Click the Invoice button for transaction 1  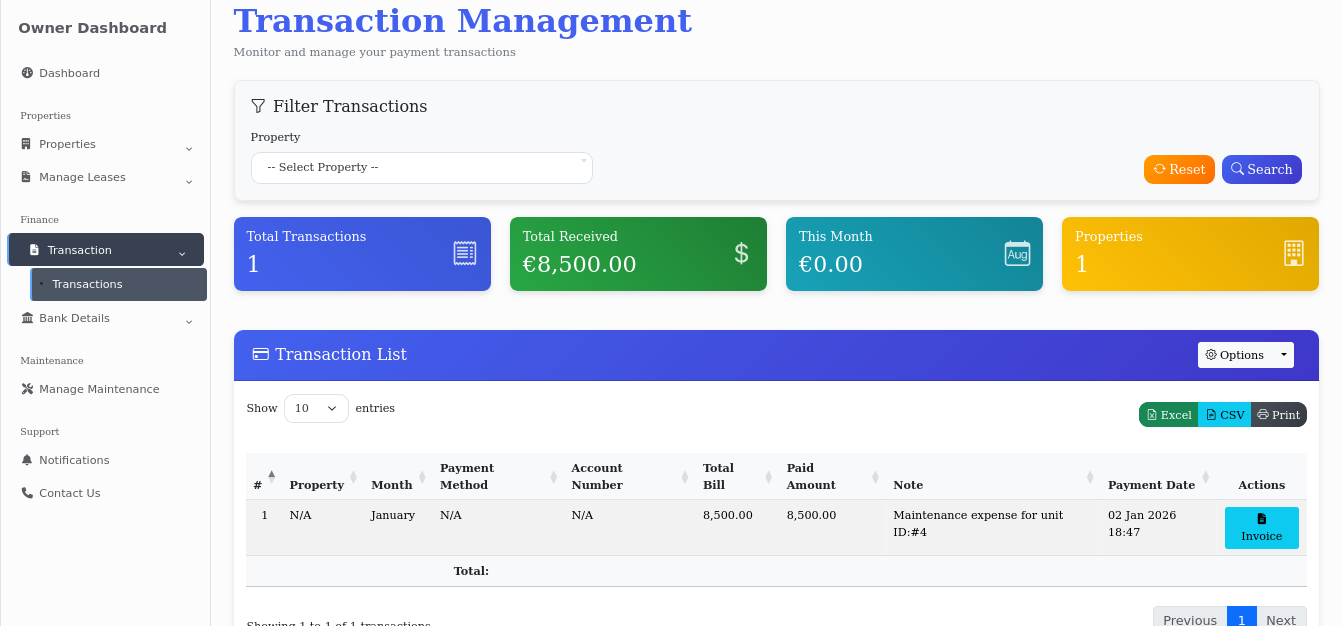(x=1261, y=527)
